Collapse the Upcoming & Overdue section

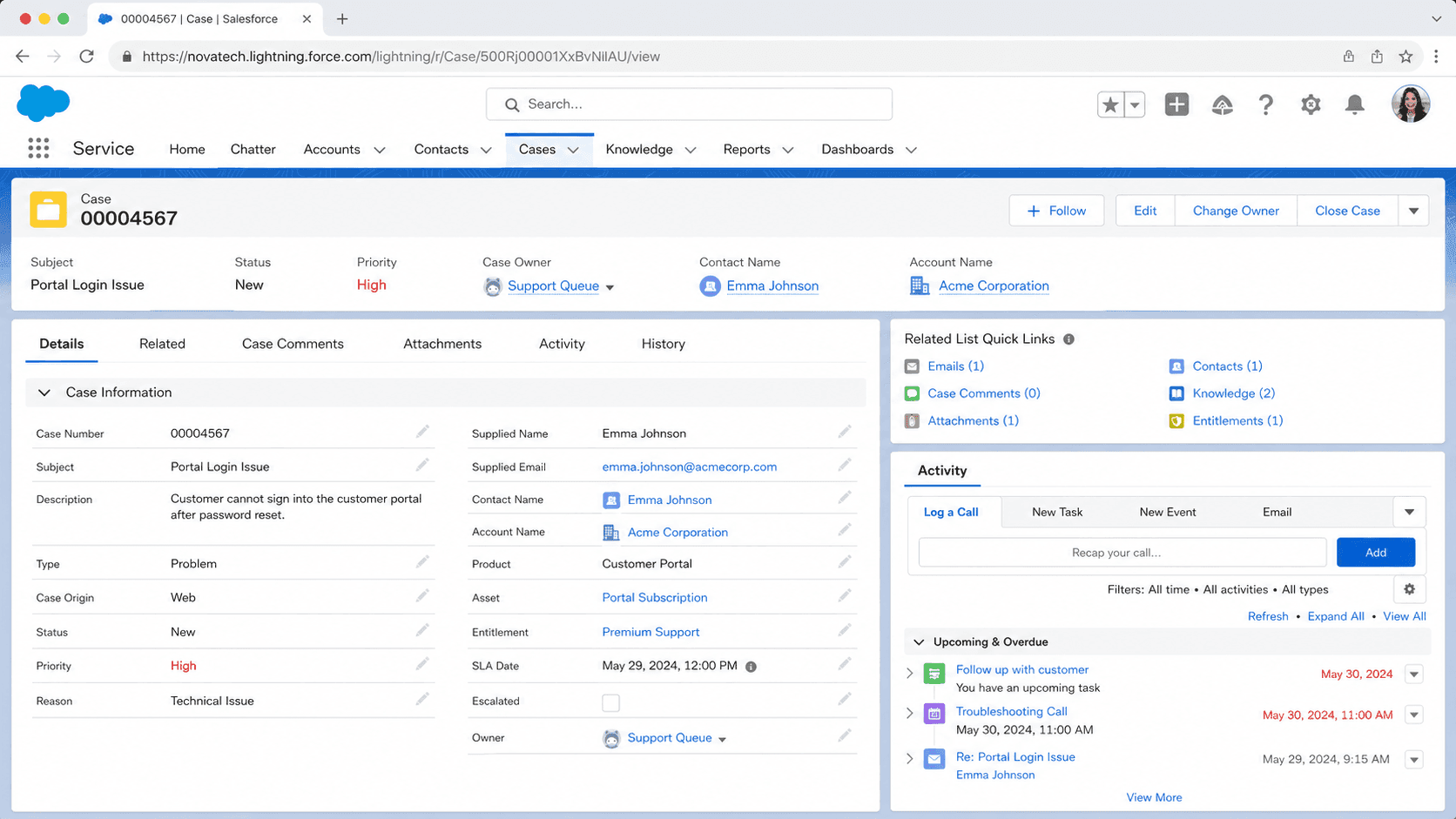(x=919, y=642)
